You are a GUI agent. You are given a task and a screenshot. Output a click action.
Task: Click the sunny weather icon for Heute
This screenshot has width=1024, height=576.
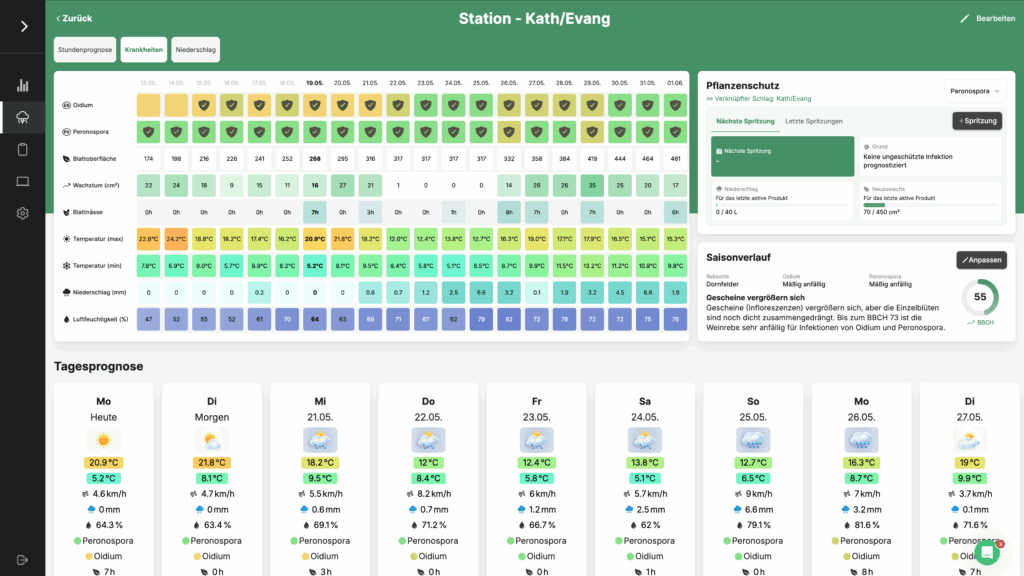104,440
